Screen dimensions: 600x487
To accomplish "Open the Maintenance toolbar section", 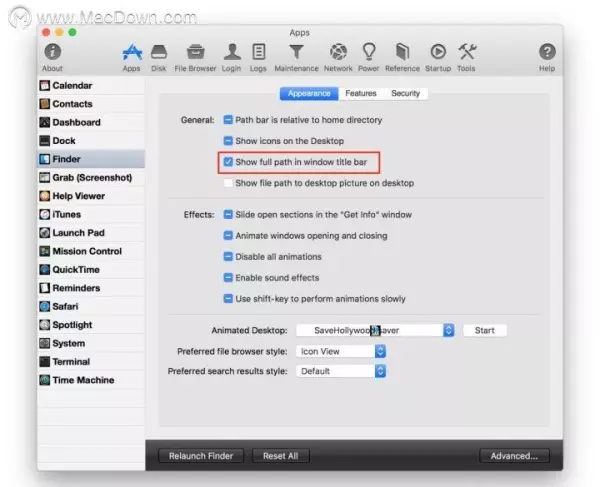I will (x=296, y=57).
